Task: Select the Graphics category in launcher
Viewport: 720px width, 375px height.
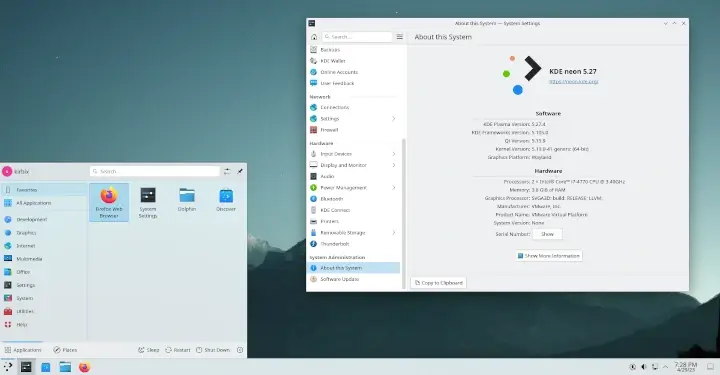Action: point(44,233)
